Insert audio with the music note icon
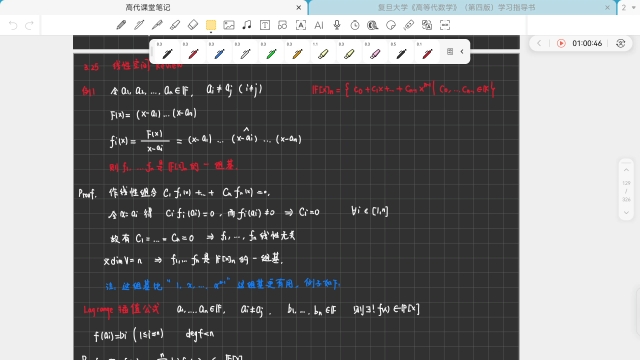 [x=247, y=25]
